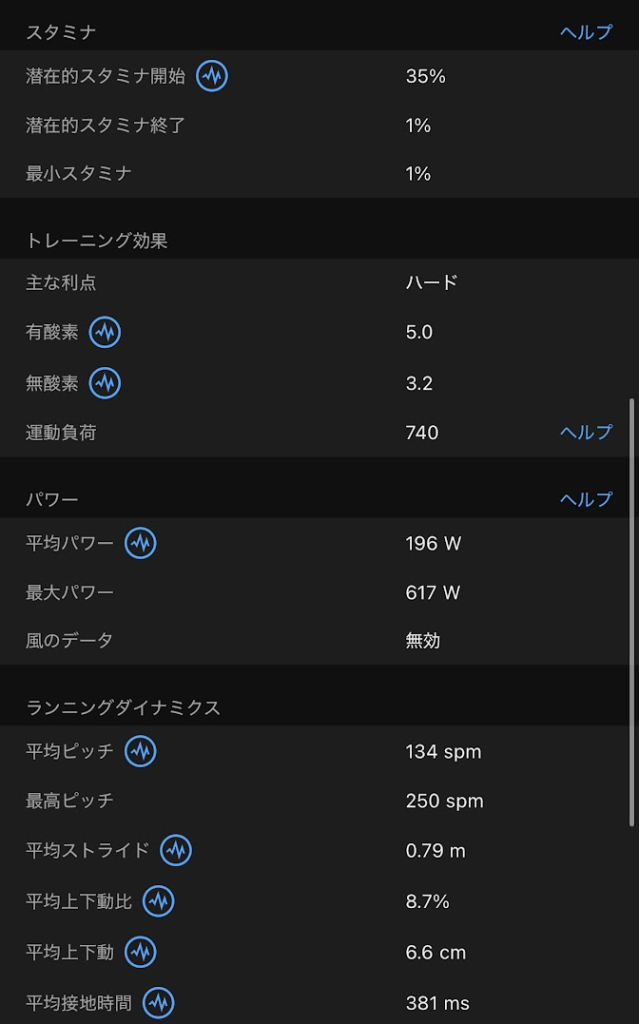
Task: Click ヘルプ link beside 運動負荷
Action: click(x=586, y=432)
